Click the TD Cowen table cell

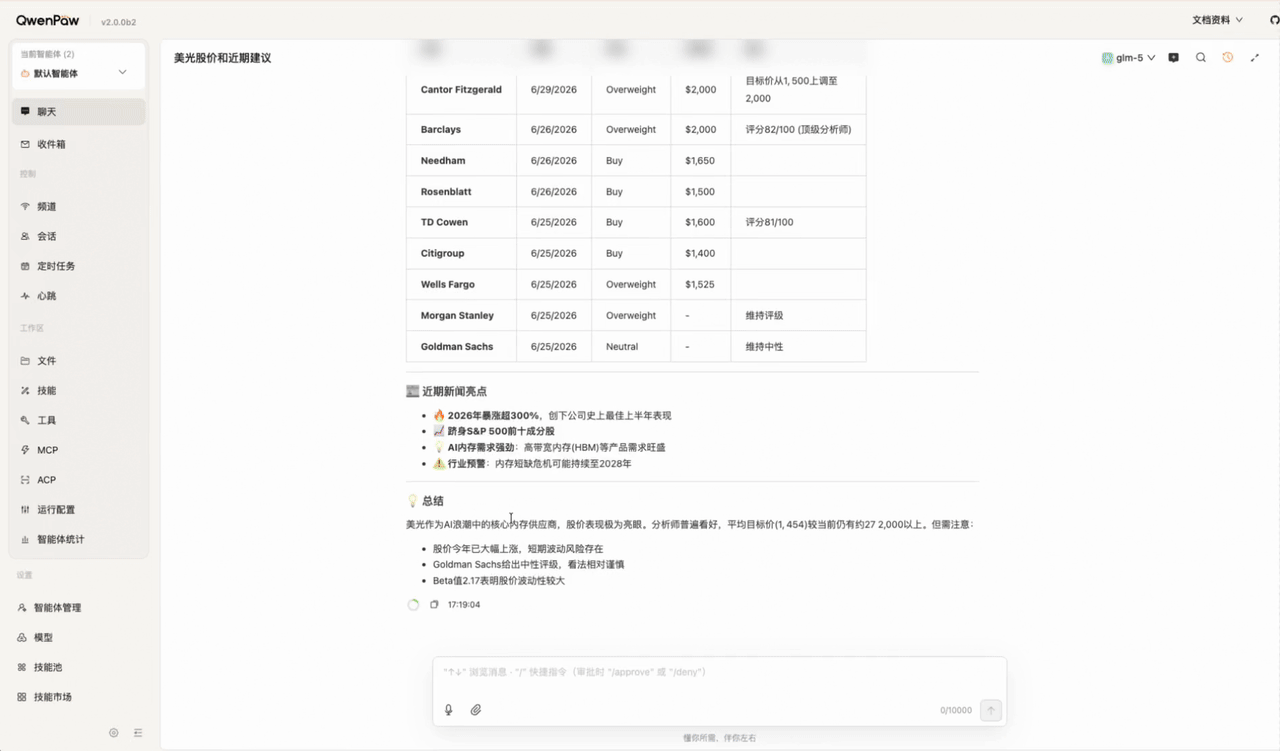pyautogui.click(x=462, y=223)
